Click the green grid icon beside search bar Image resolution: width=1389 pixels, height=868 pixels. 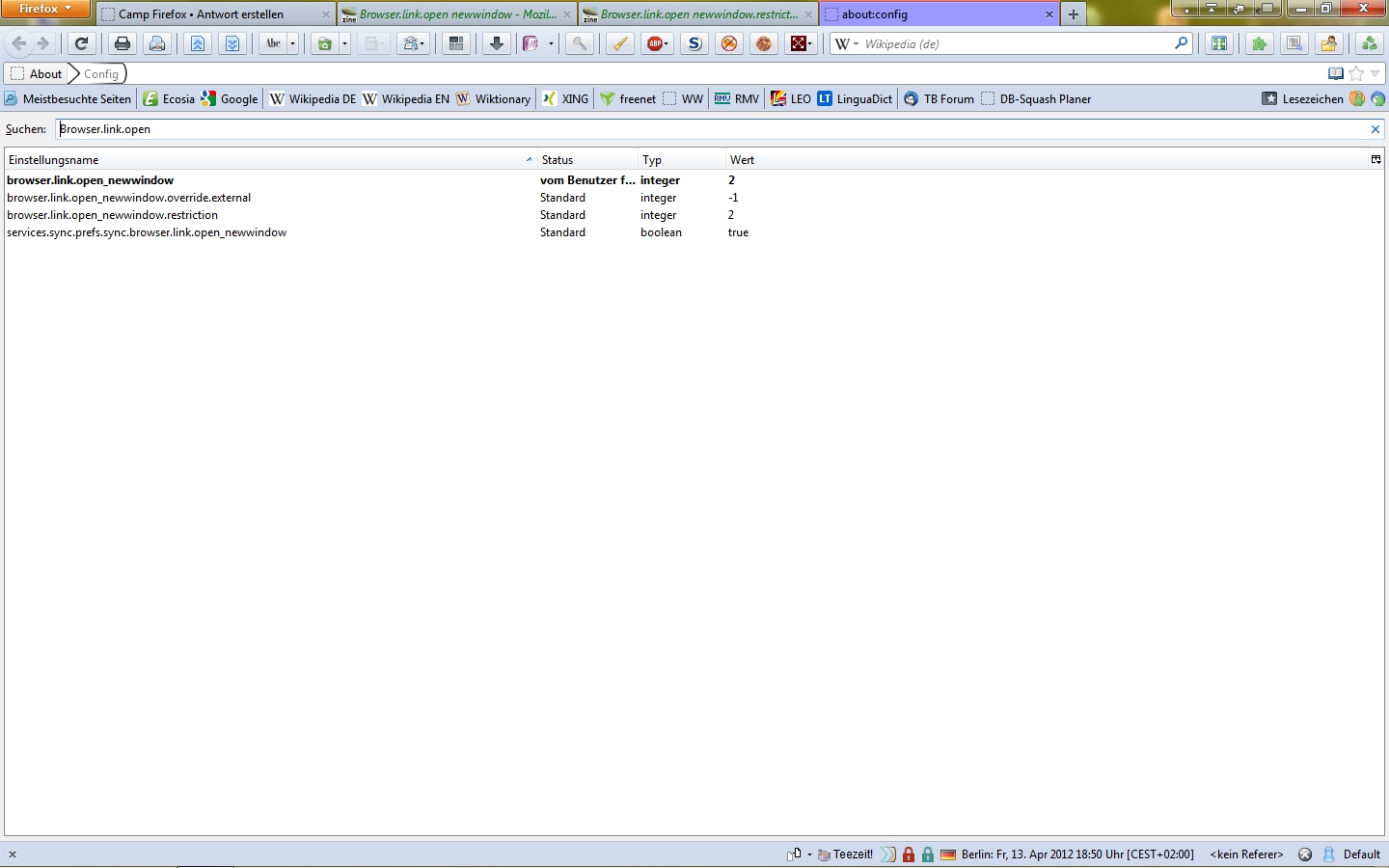tap(1219, 43)
